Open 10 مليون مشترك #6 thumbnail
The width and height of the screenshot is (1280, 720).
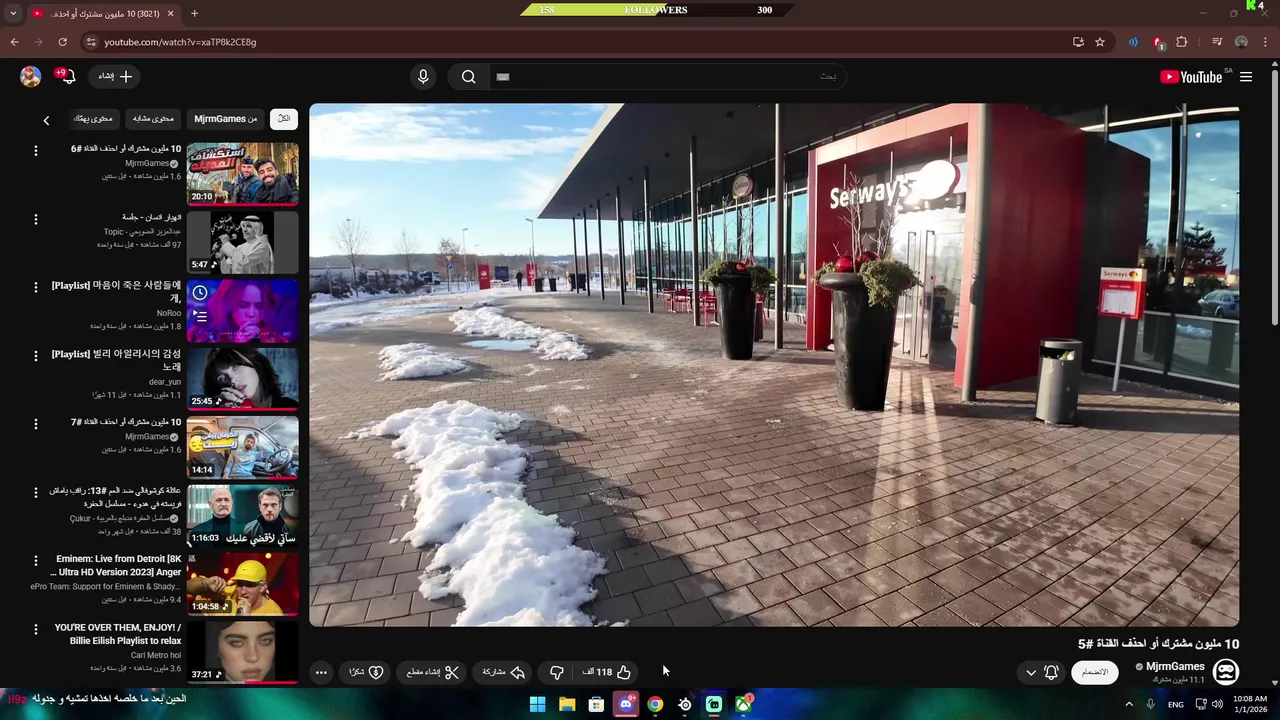click(242, 174)
